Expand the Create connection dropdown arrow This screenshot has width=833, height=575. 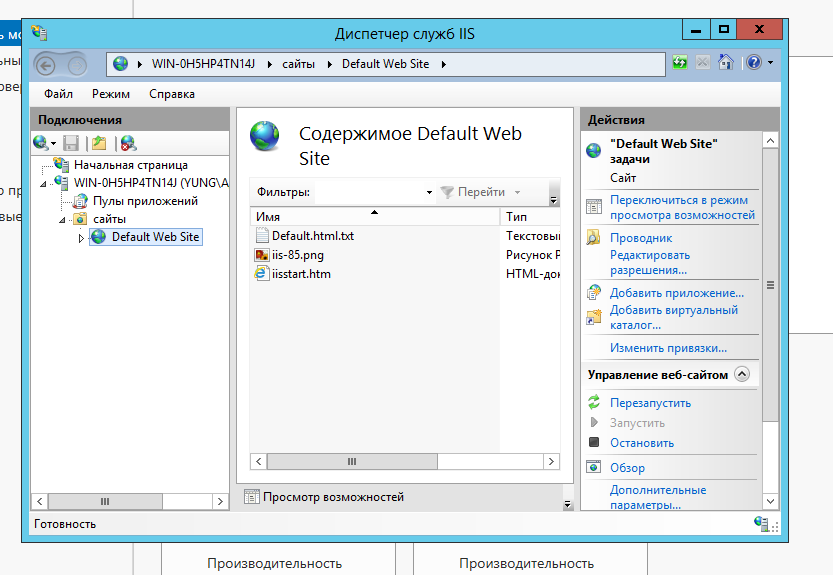(x=53, y=143)
